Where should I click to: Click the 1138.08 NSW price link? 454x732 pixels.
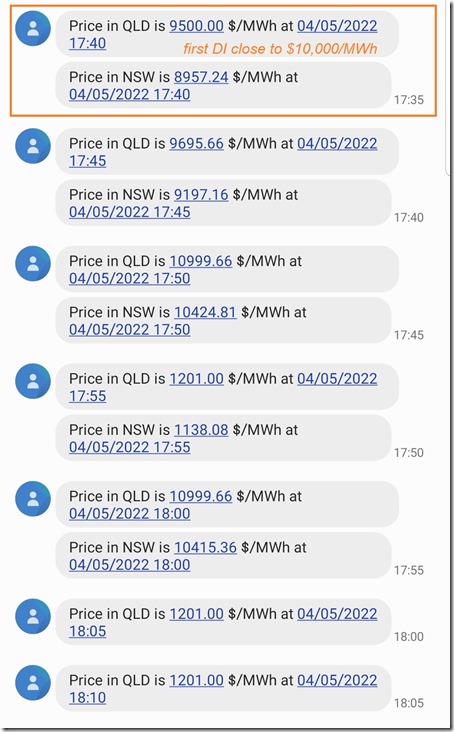click(x=201, y=430)
